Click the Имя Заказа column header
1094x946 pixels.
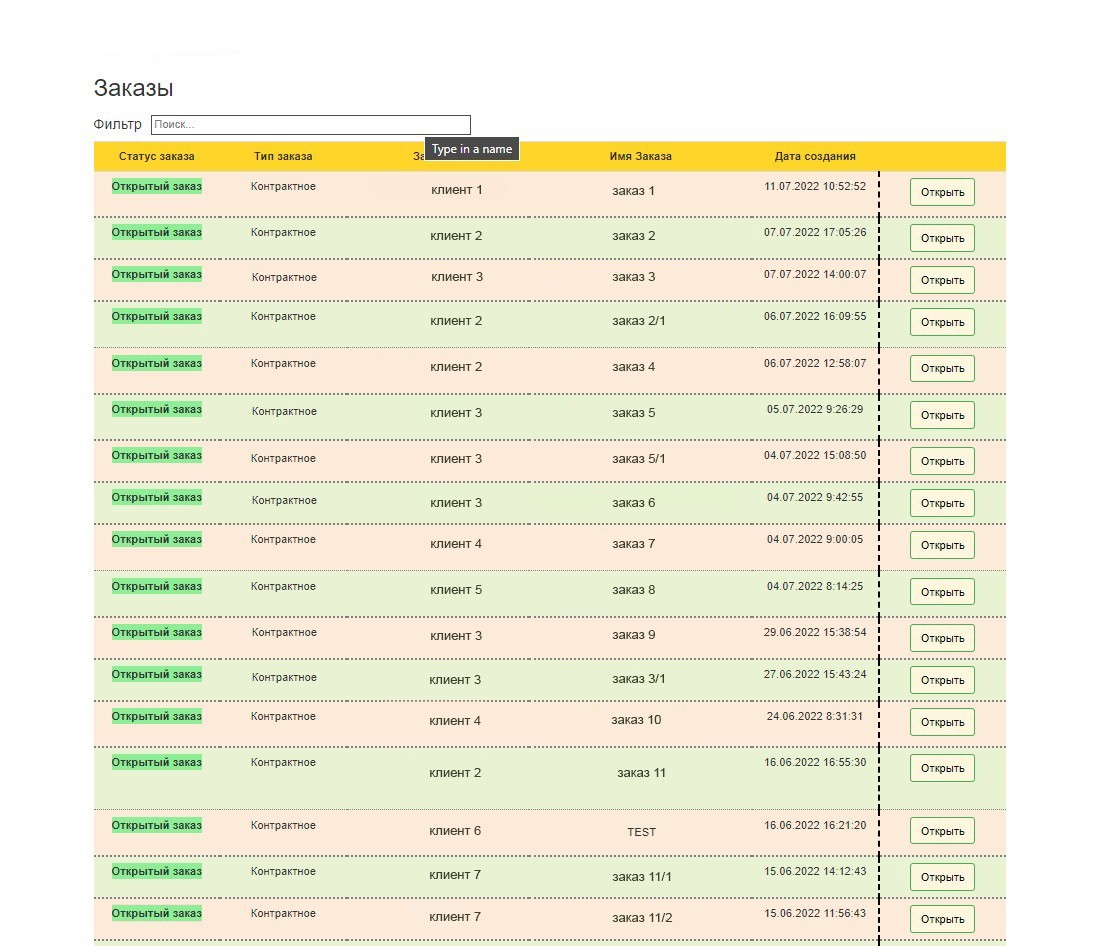click(x=640, y=156)
